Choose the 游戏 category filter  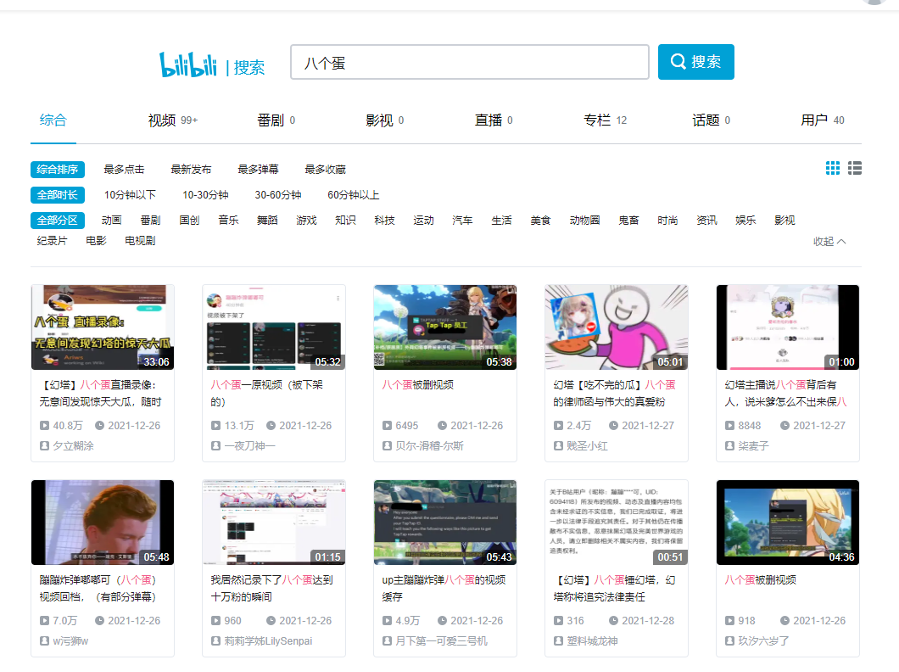[306, 220]
